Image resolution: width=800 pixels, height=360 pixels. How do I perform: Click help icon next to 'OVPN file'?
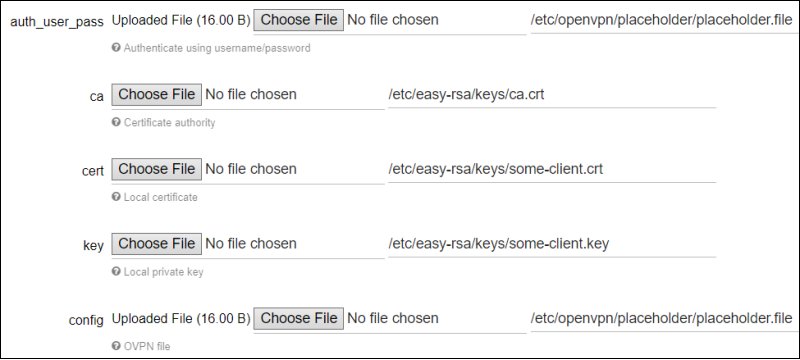[x=116, y=346]
